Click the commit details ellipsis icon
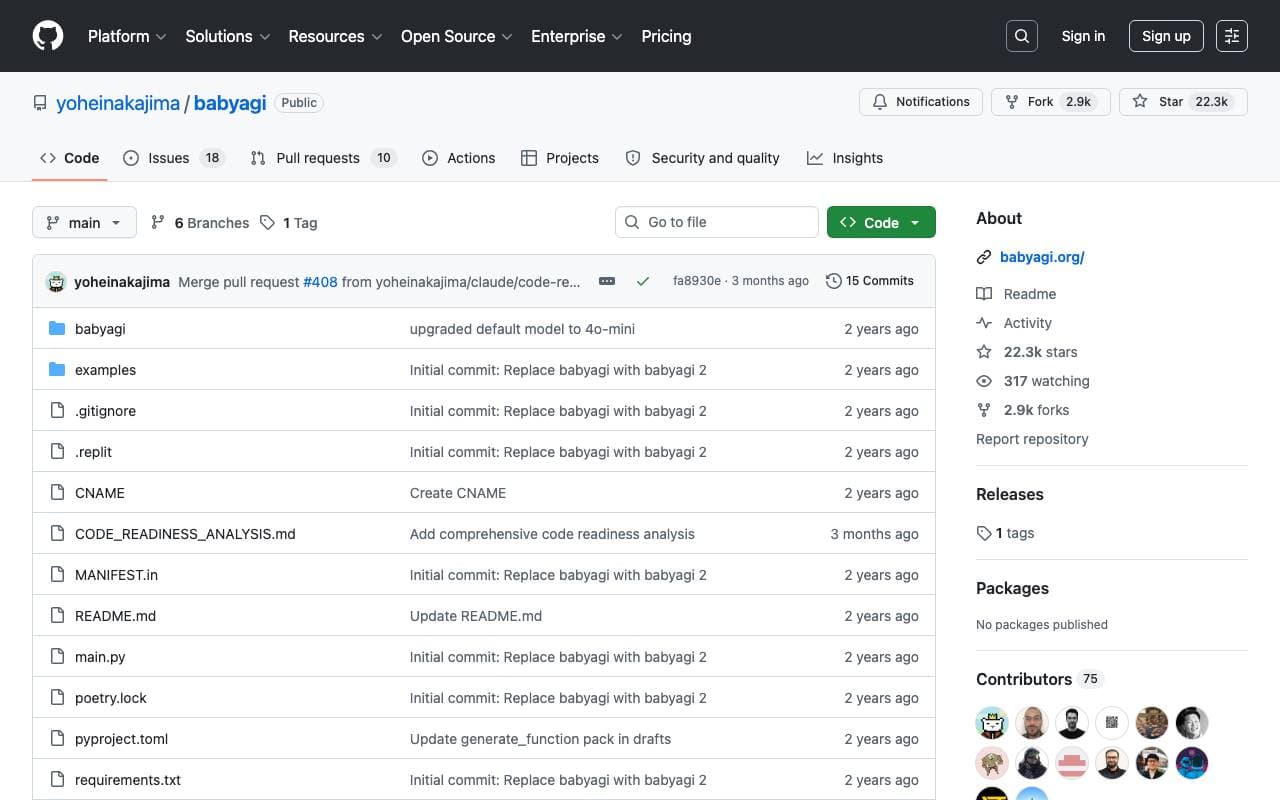Image resolution: width=1280 pixels, height=800 pixels. tap(607, 281)
